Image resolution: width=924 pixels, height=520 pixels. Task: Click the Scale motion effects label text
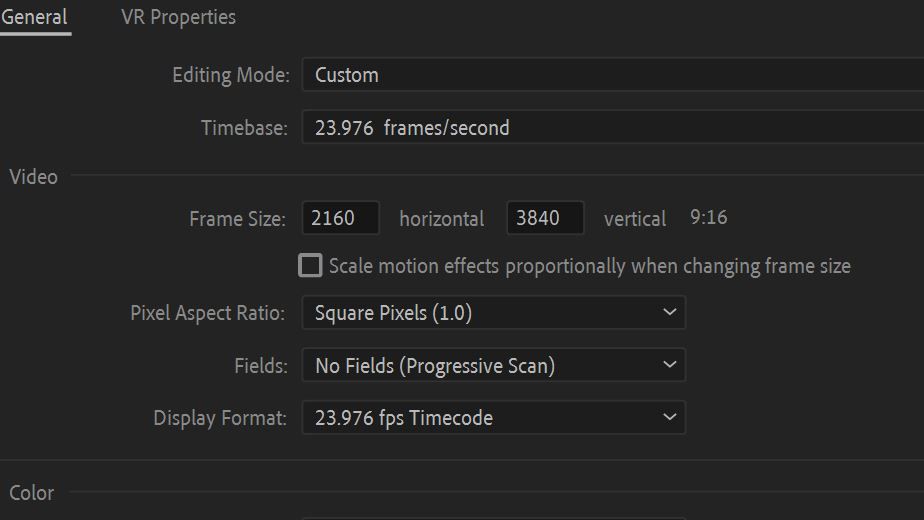click(x=589, y=266)
